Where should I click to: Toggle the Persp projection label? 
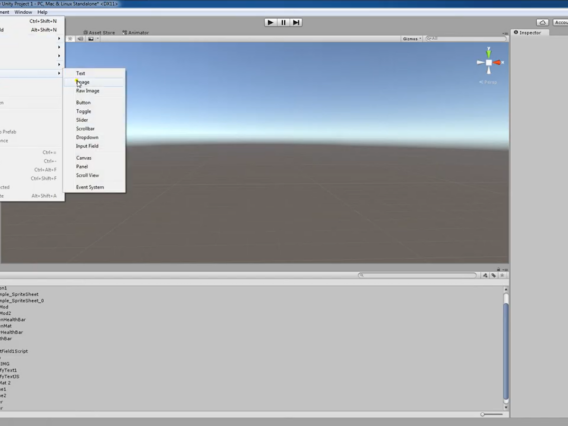pyautogui.click(x=488, y=82)
